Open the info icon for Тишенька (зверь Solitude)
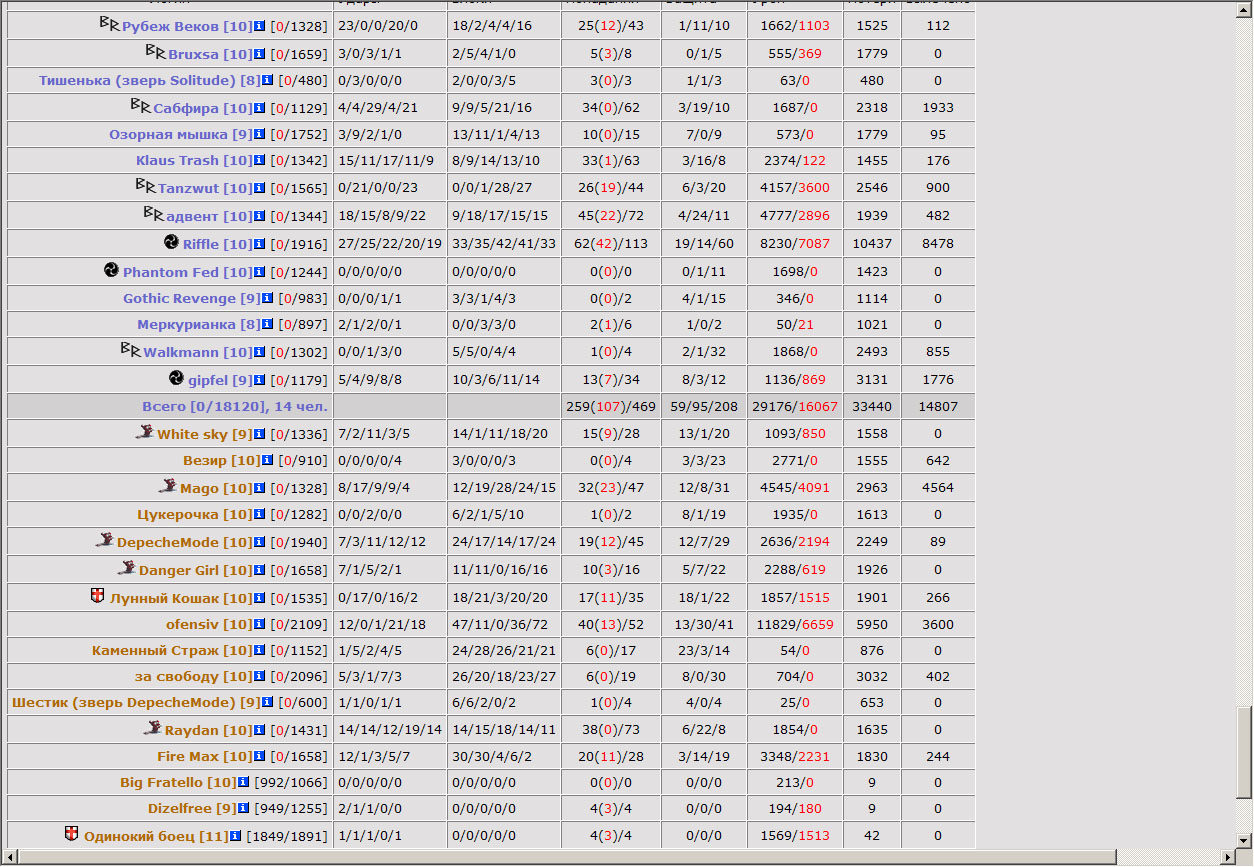1254x867 pixels. [268, 81]
